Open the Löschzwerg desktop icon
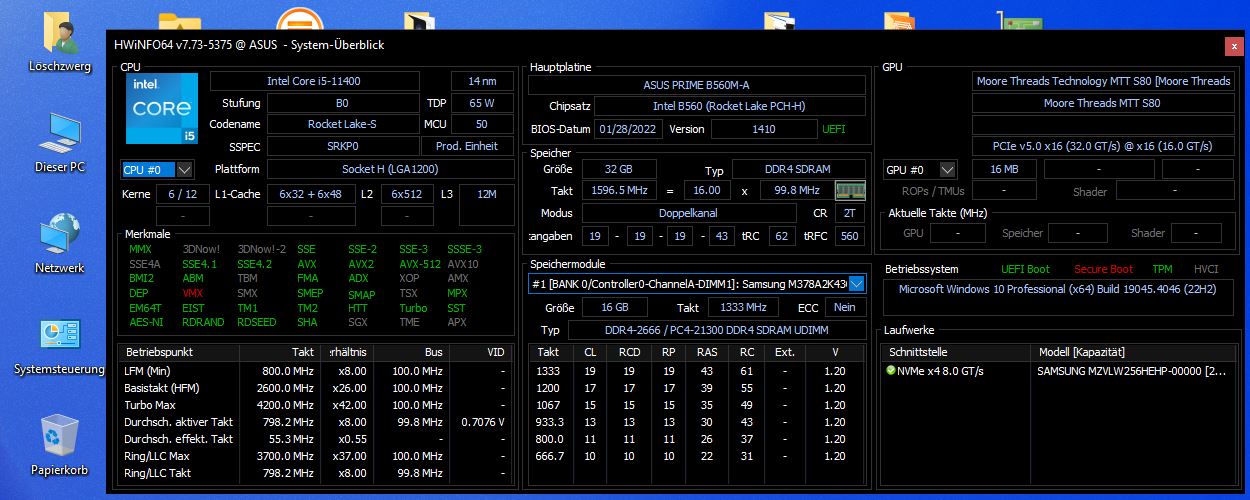Viewport: 1250px width, 500px height. point(60,42)
